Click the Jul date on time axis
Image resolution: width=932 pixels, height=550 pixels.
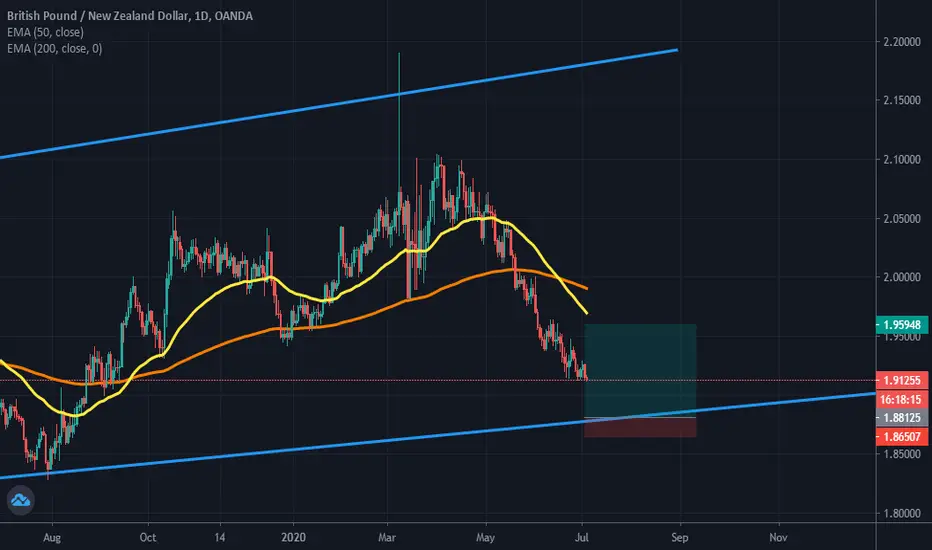pos(582,538)
